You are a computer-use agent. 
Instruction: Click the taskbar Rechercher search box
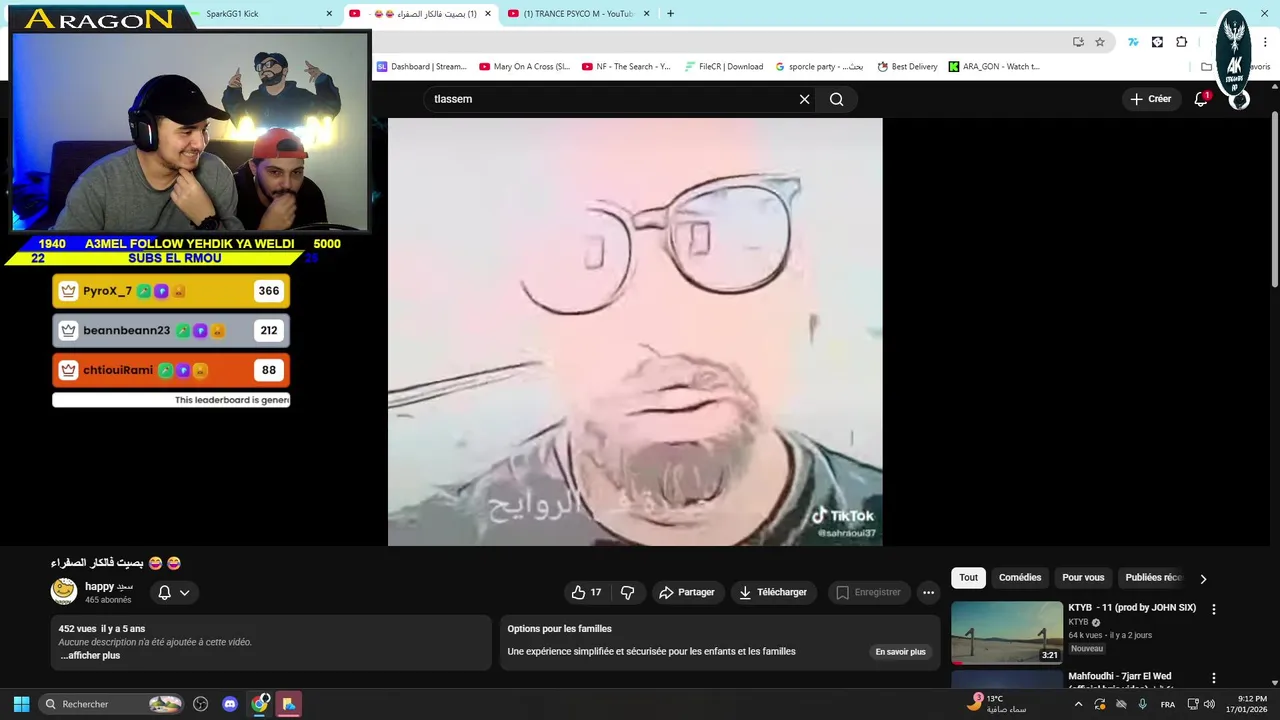tap(112, 704)
